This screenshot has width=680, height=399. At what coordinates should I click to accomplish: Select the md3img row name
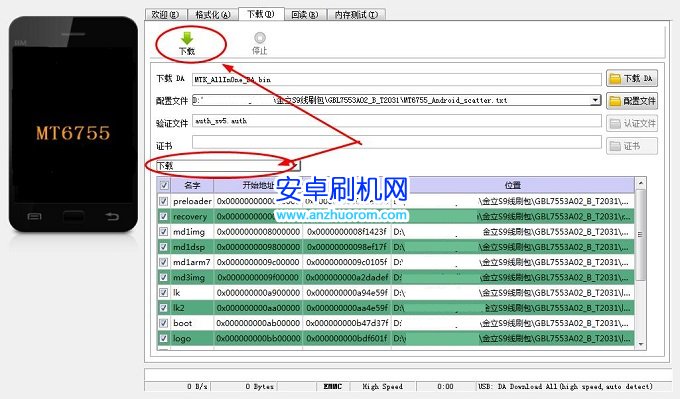[x=189, y=277]
